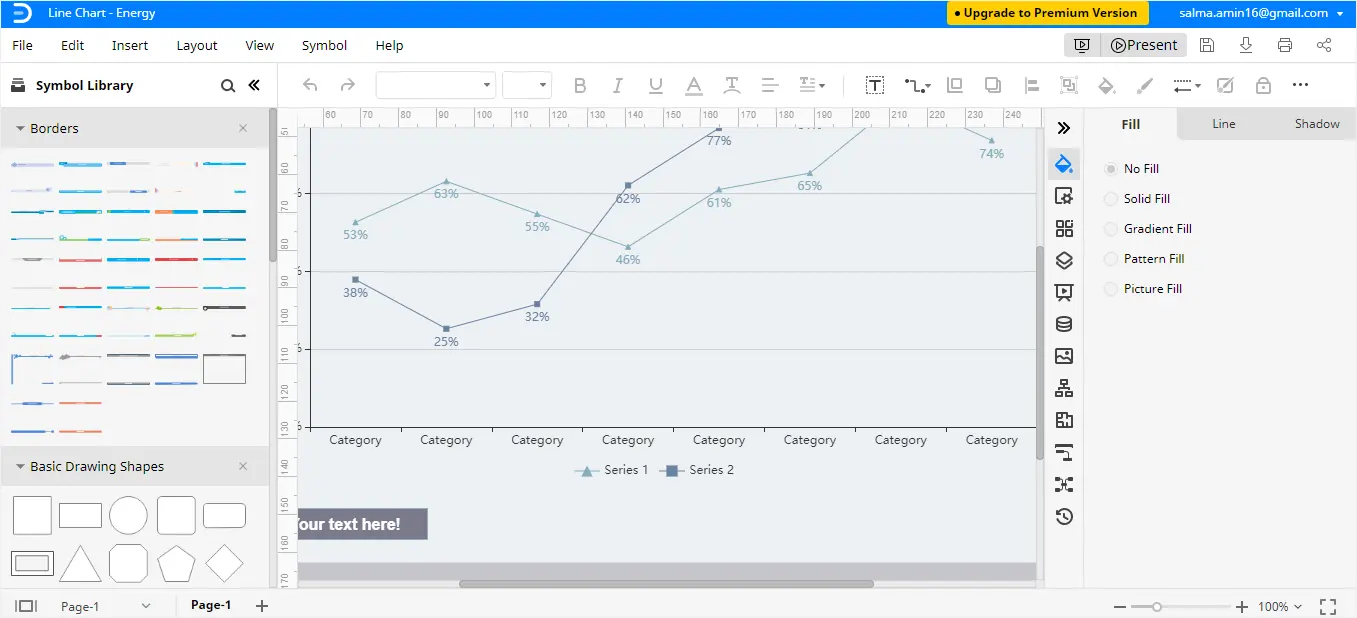Select the Text tool in toolbar
Image resolution: width=1357 pixels, height=618 pixels.
(x=875, y=85)
